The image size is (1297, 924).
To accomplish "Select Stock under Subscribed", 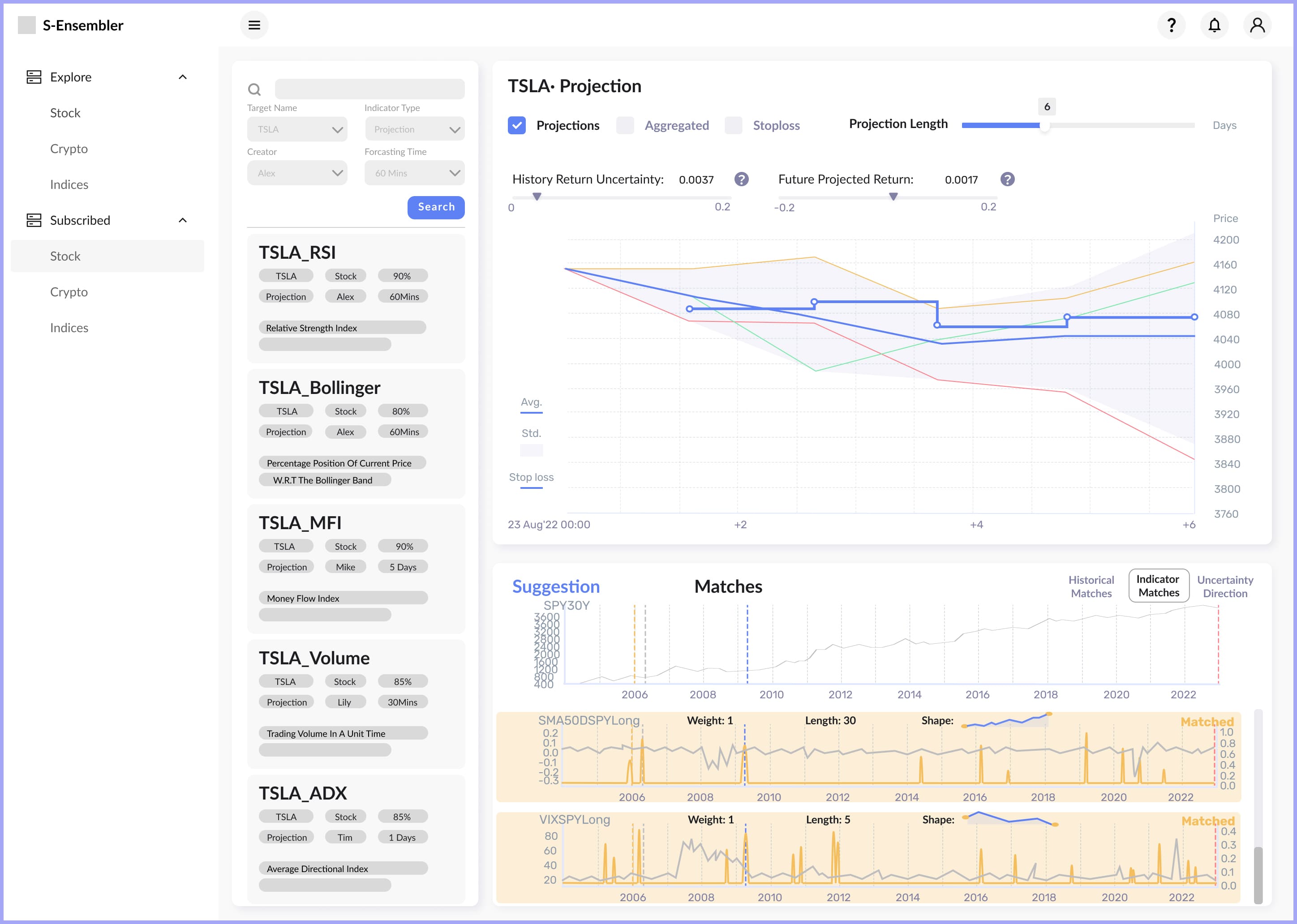I will pos(107,256).
